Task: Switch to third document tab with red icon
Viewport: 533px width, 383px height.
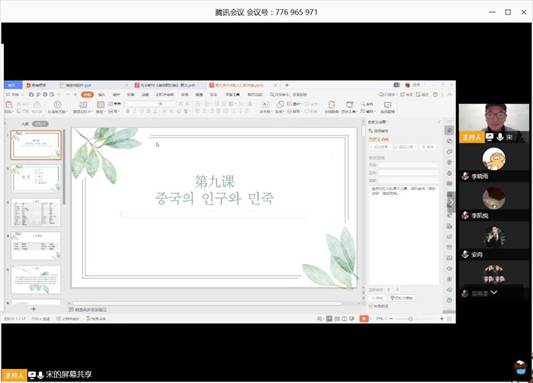Action: (x=165, y=85)
